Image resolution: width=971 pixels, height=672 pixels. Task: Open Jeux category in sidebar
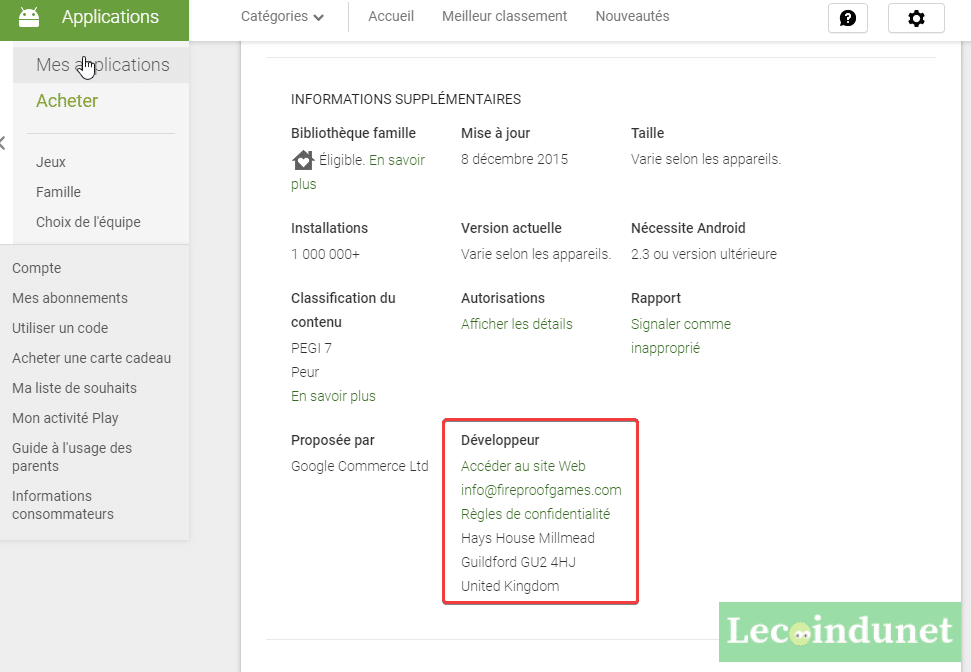[51, 162]
